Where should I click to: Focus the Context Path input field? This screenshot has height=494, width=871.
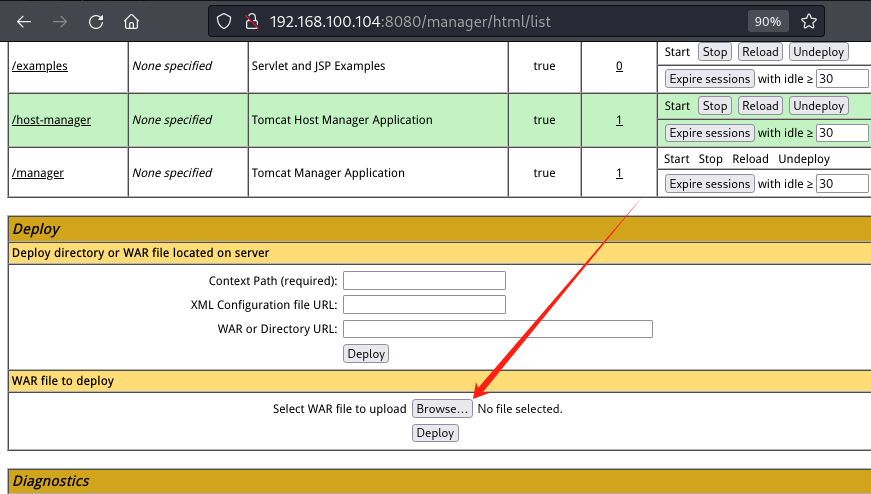[424, 280]
